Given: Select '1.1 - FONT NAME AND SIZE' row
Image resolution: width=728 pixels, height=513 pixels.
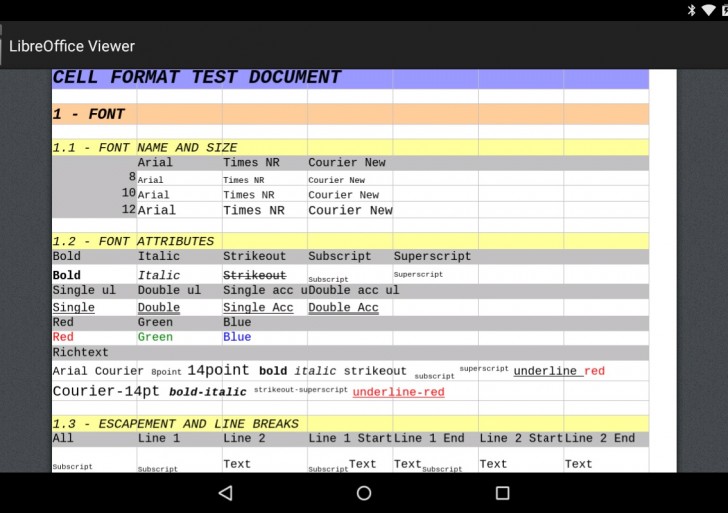Looking at the screenshot, I should coord(145,148).
